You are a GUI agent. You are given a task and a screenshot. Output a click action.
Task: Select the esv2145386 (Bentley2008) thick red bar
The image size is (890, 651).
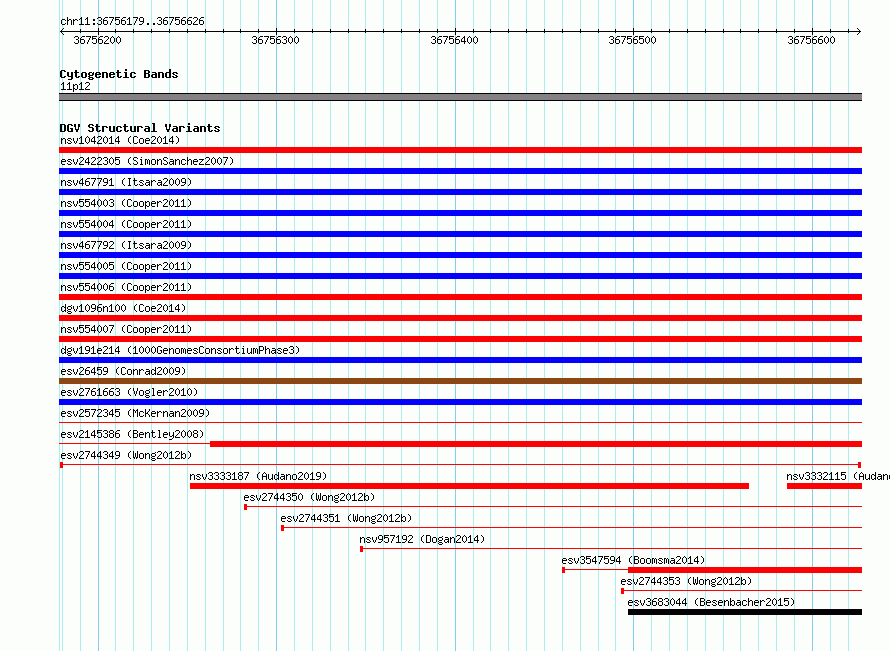[536, 444]
